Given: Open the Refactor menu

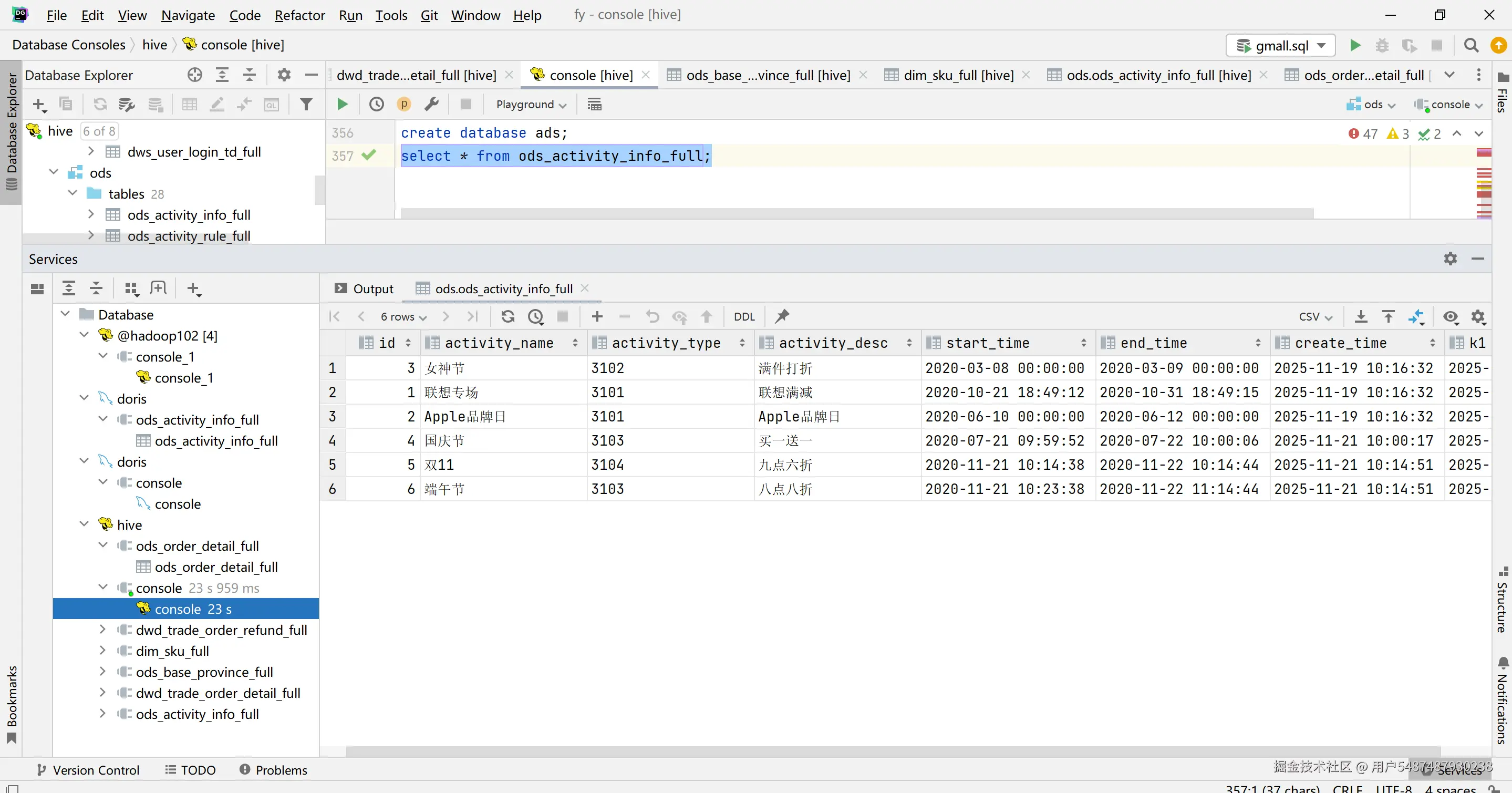Looking at the screenshot, I should point(299,15).
